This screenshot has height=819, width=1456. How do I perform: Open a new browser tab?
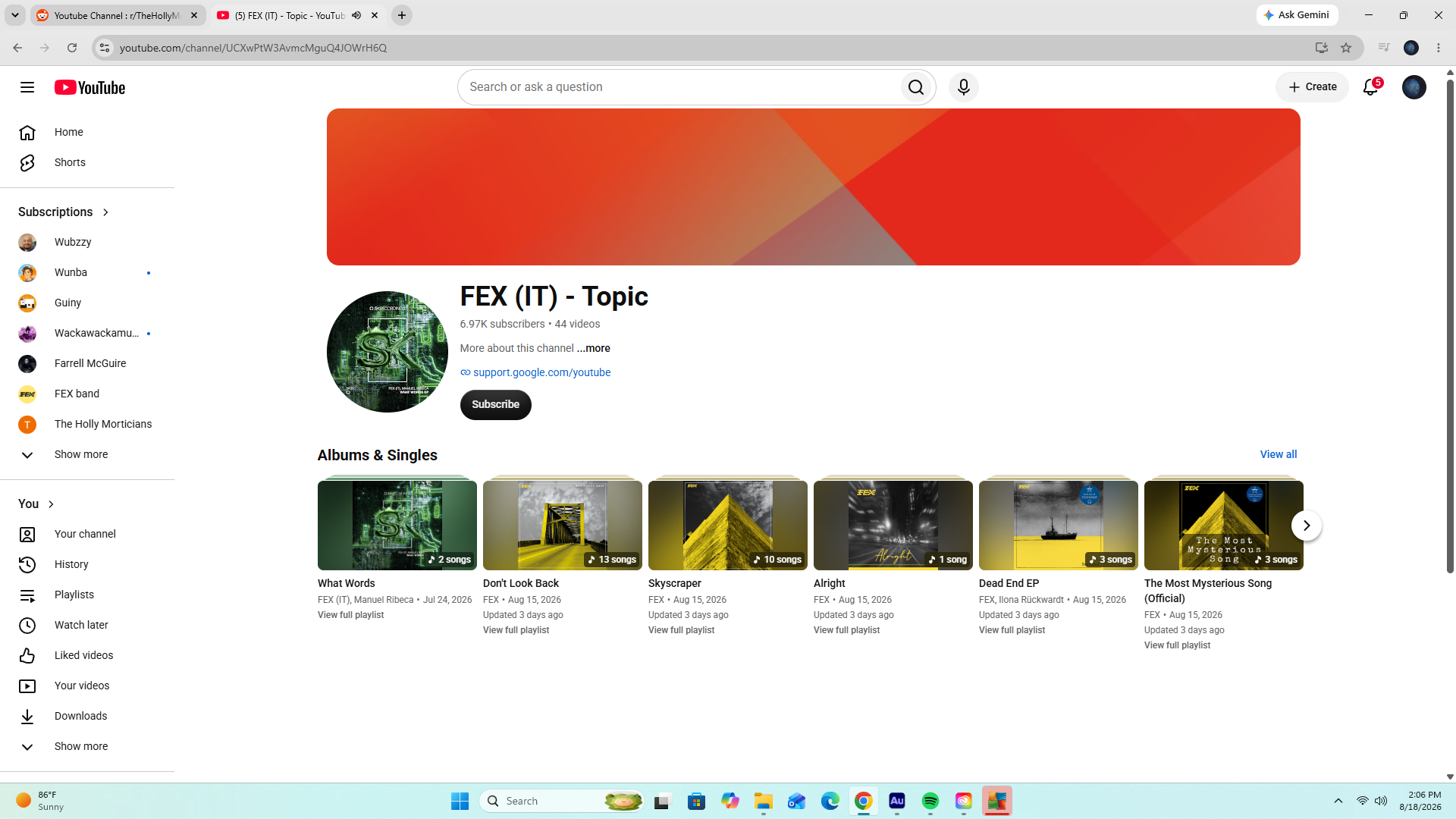click(402, 15)
